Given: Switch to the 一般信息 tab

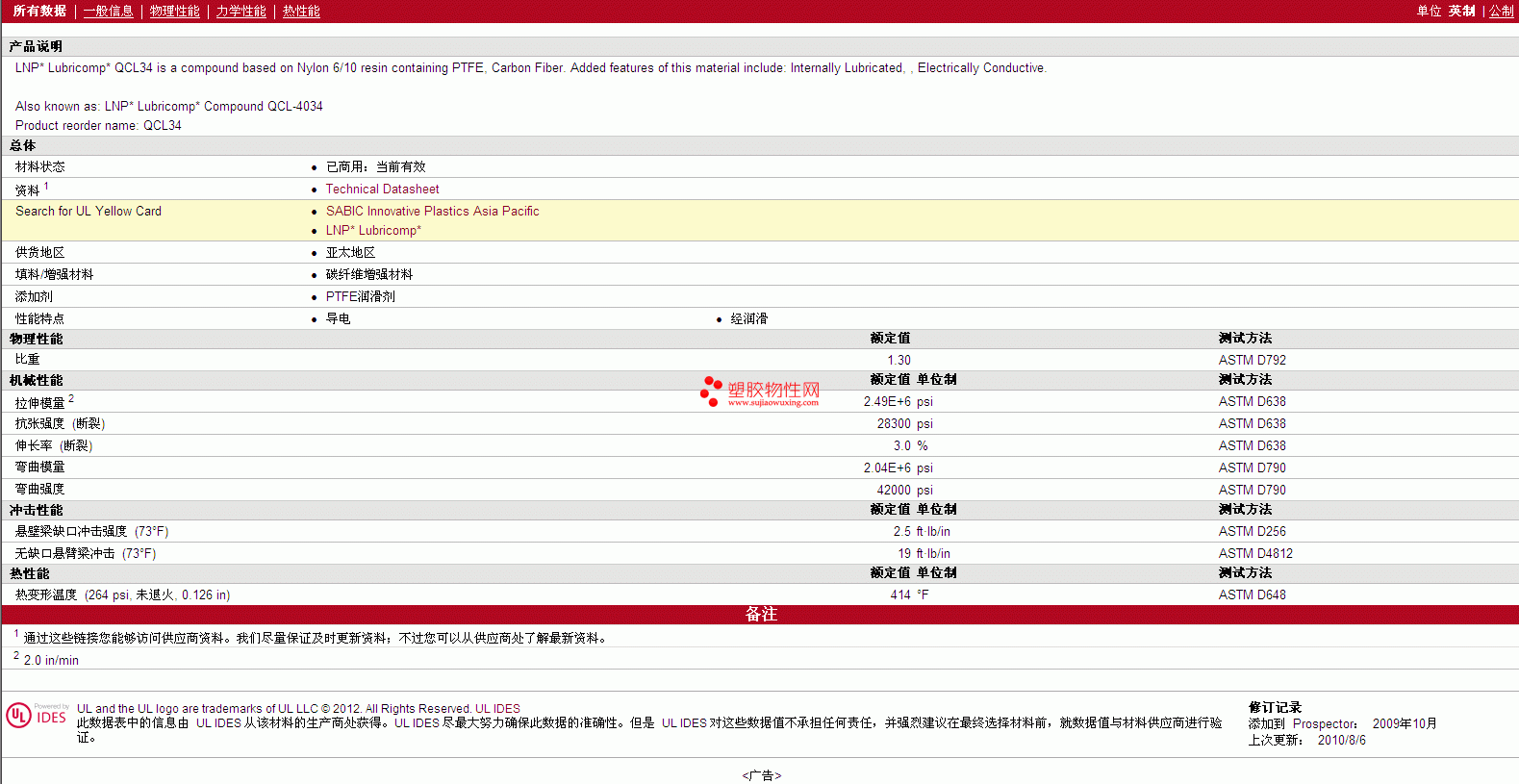Looking at the screenshot, I should pyautogui.click(x=108, y=12).
